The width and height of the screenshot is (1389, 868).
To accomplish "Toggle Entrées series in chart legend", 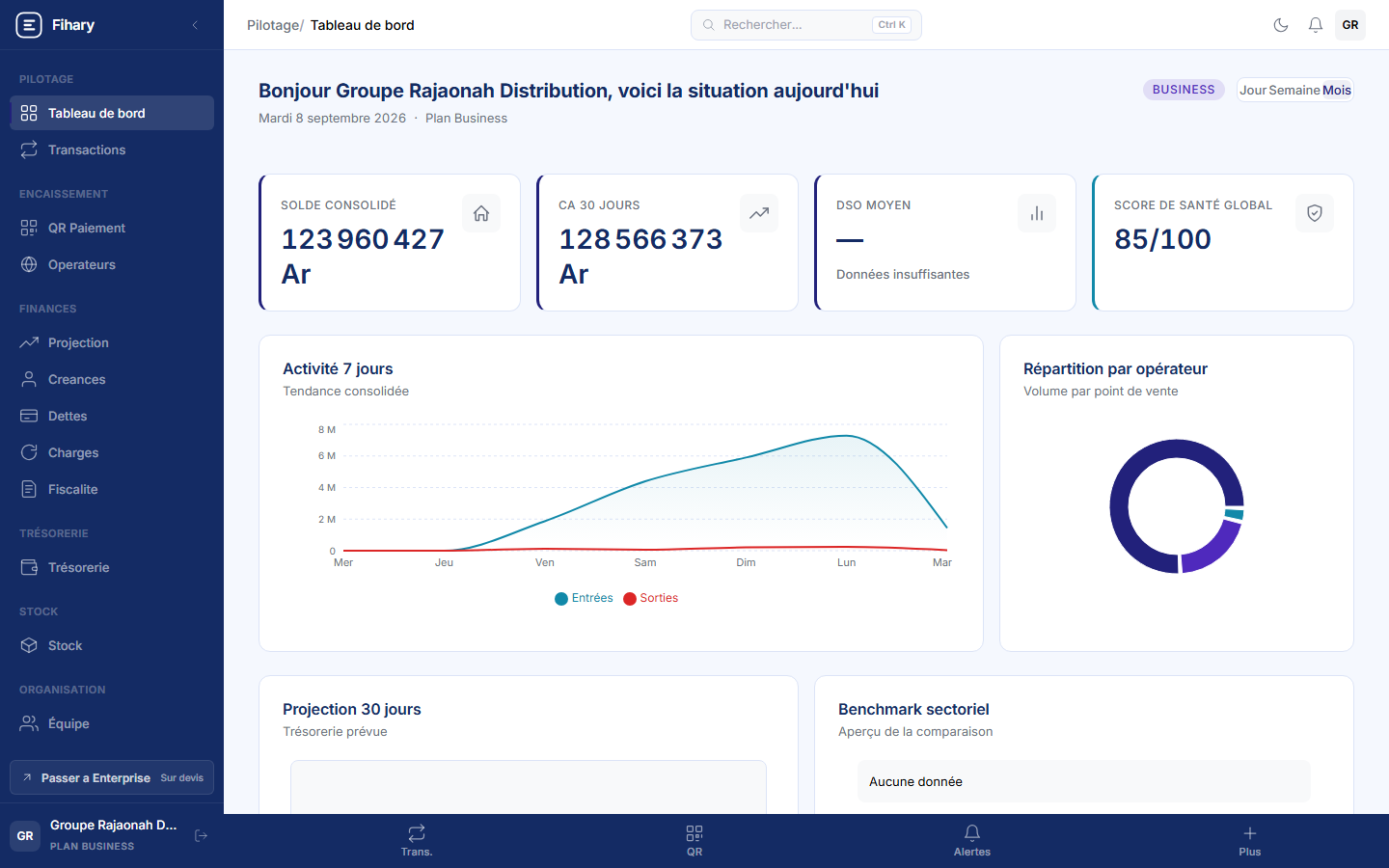I will pos(584,598).
